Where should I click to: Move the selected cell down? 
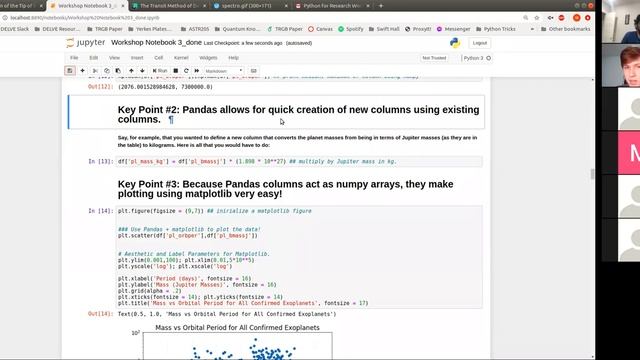coord(142,71)
